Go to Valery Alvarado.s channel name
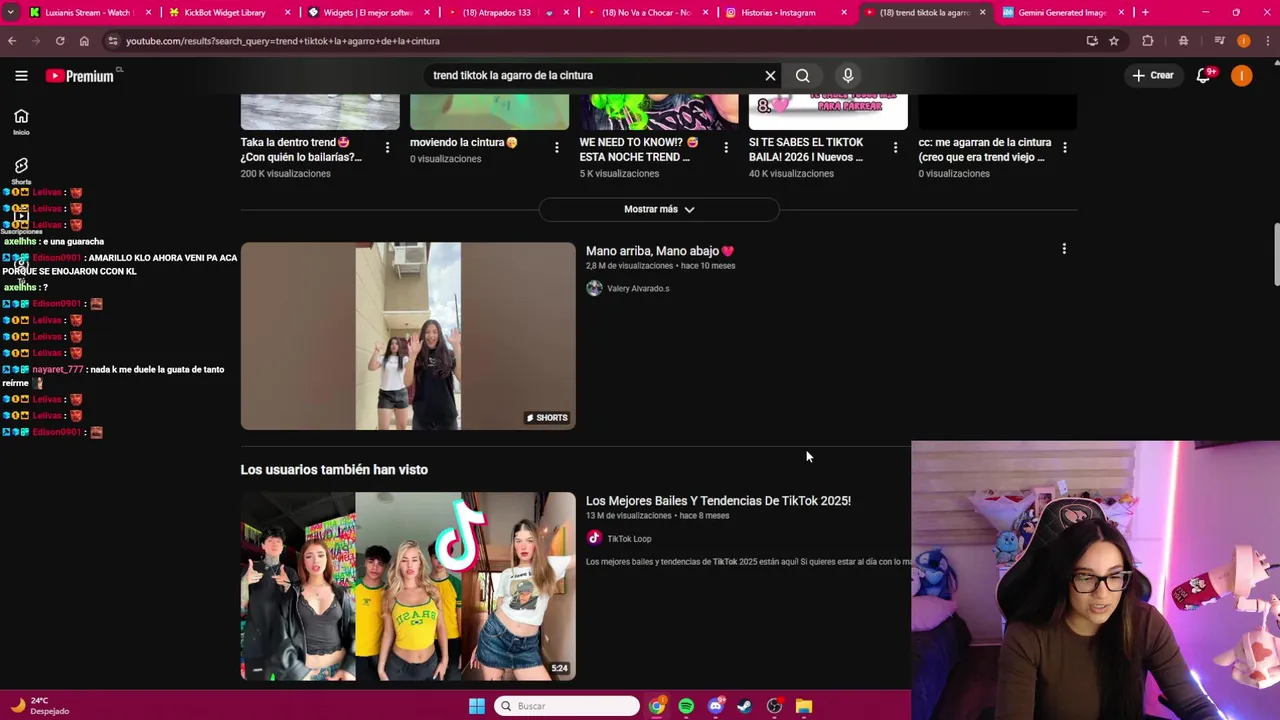1280x720 pixels. tap(638, 288)
